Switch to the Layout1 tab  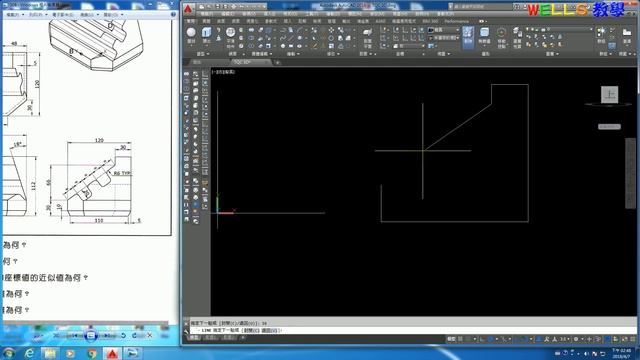pyautogui.click(x=211, y=338)
